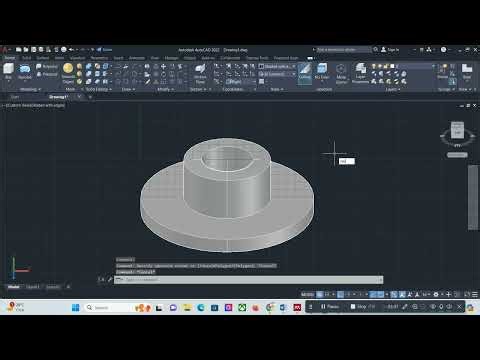
Task: Click the right-side vertical scrollbar
Action: click(473, 197)
